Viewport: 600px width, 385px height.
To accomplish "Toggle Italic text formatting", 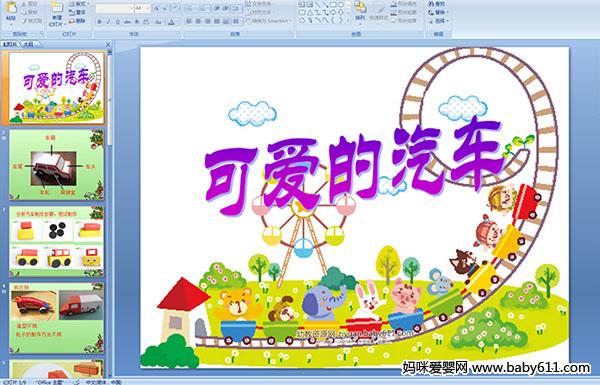I will point(109,22).
